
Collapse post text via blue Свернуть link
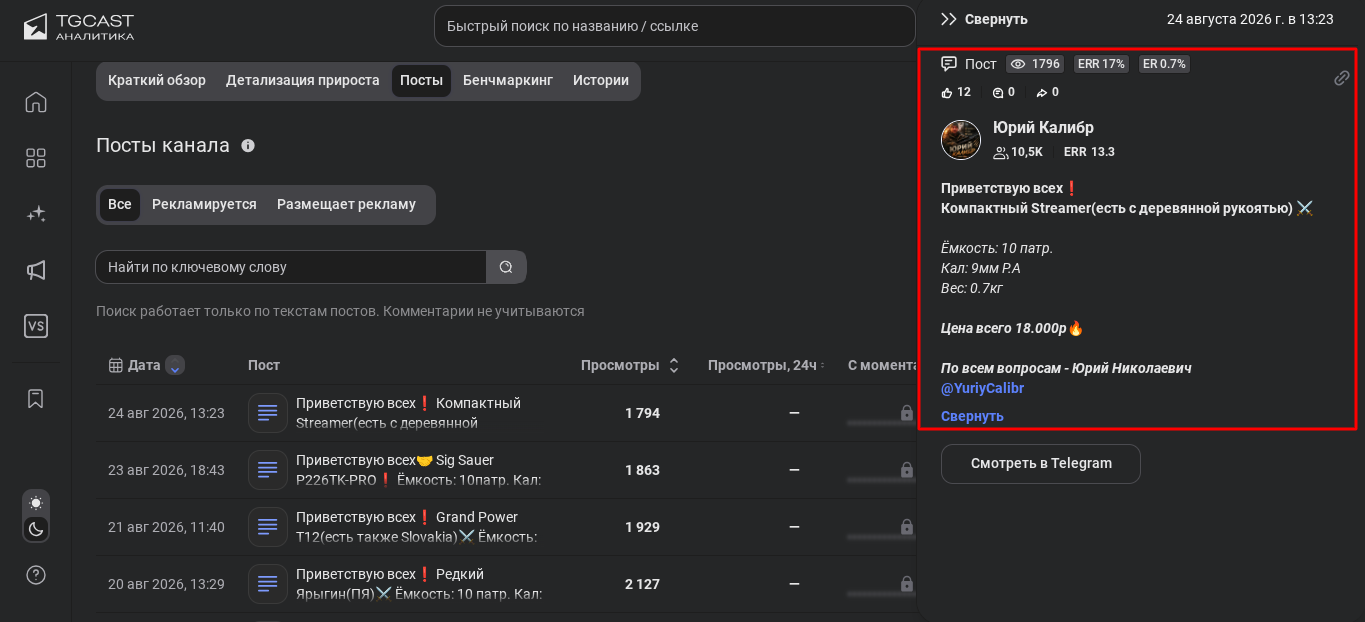[x=972, y=416]
